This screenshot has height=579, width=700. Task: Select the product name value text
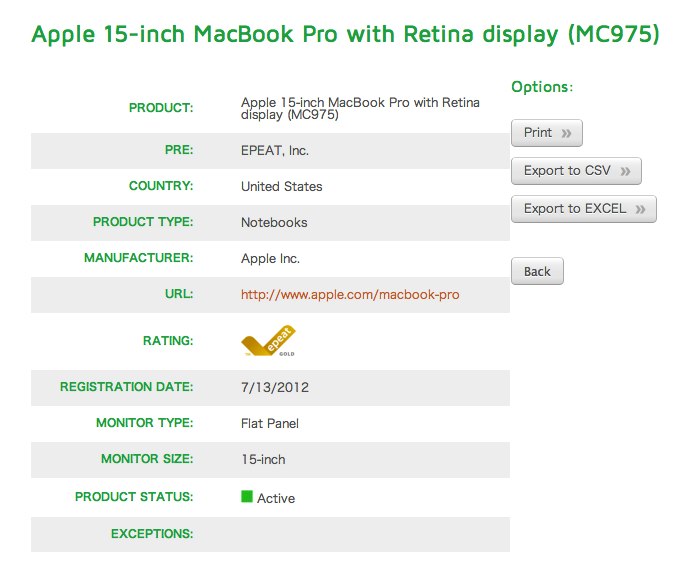pyautogui.click(x=360, y=108)
